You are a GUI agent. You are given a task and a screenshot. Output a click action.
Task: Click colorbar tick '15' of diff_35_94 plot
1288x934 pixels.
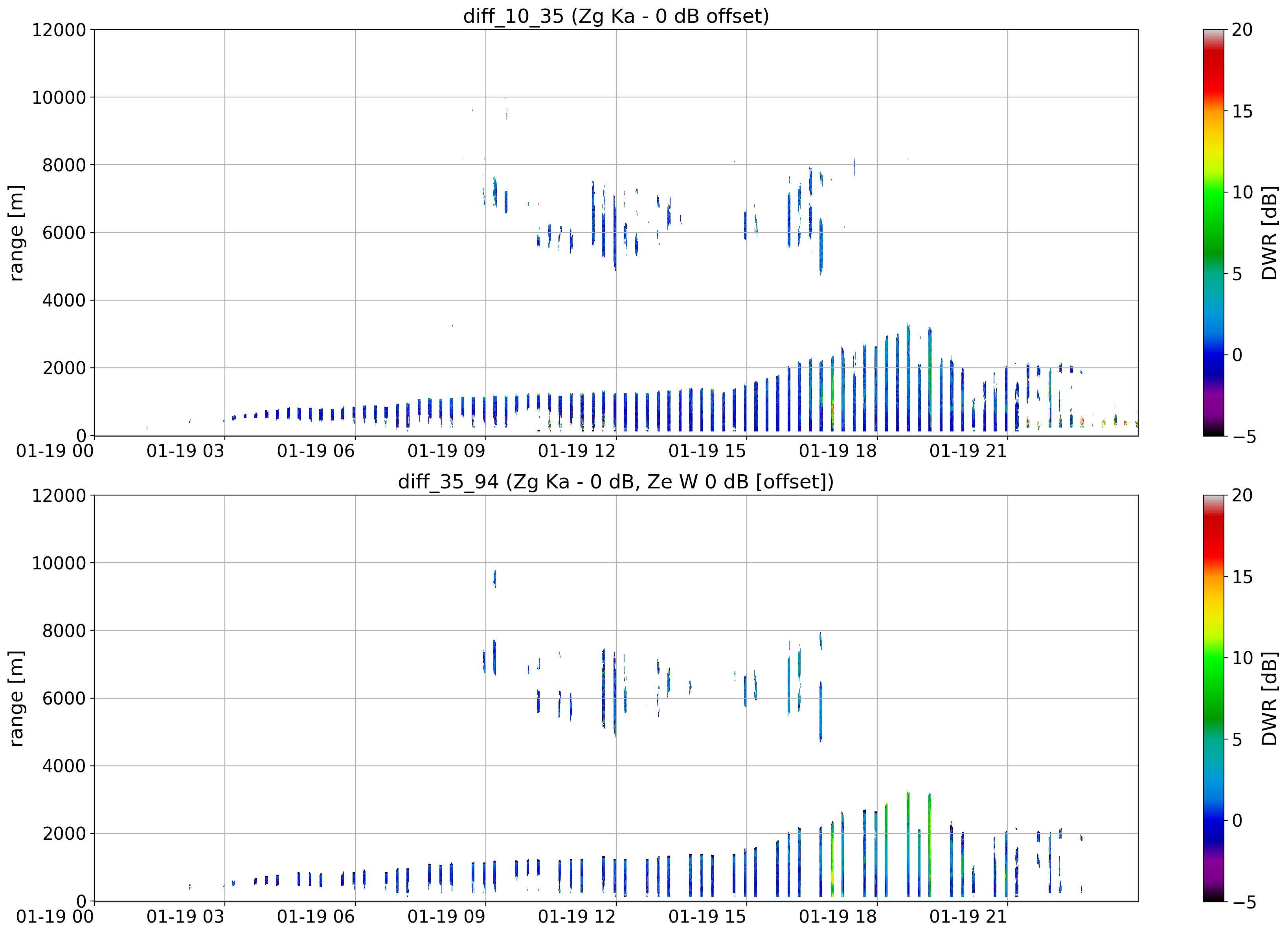1242,577
